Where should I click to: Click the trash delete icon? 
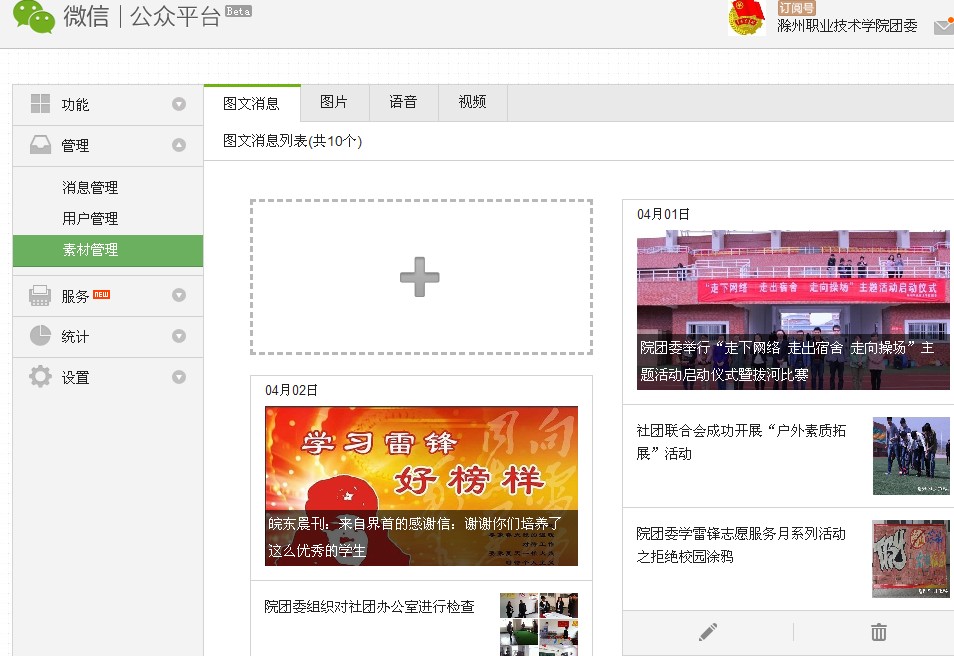(x=878, y=632)
